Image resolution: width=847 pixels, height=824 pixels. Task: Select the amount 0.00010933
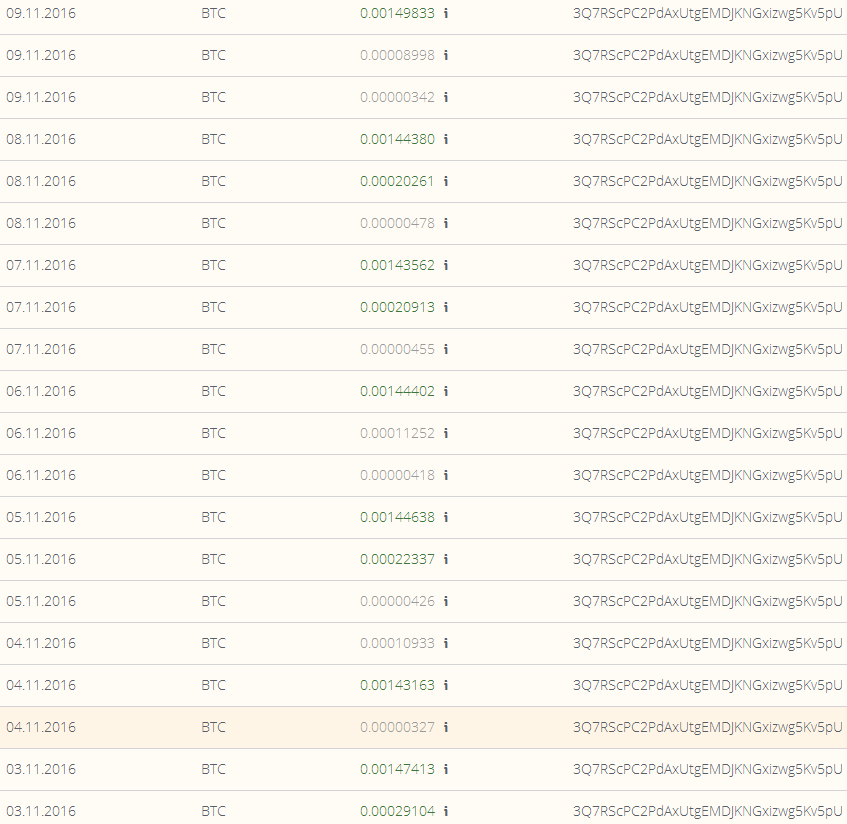(397, 644)
